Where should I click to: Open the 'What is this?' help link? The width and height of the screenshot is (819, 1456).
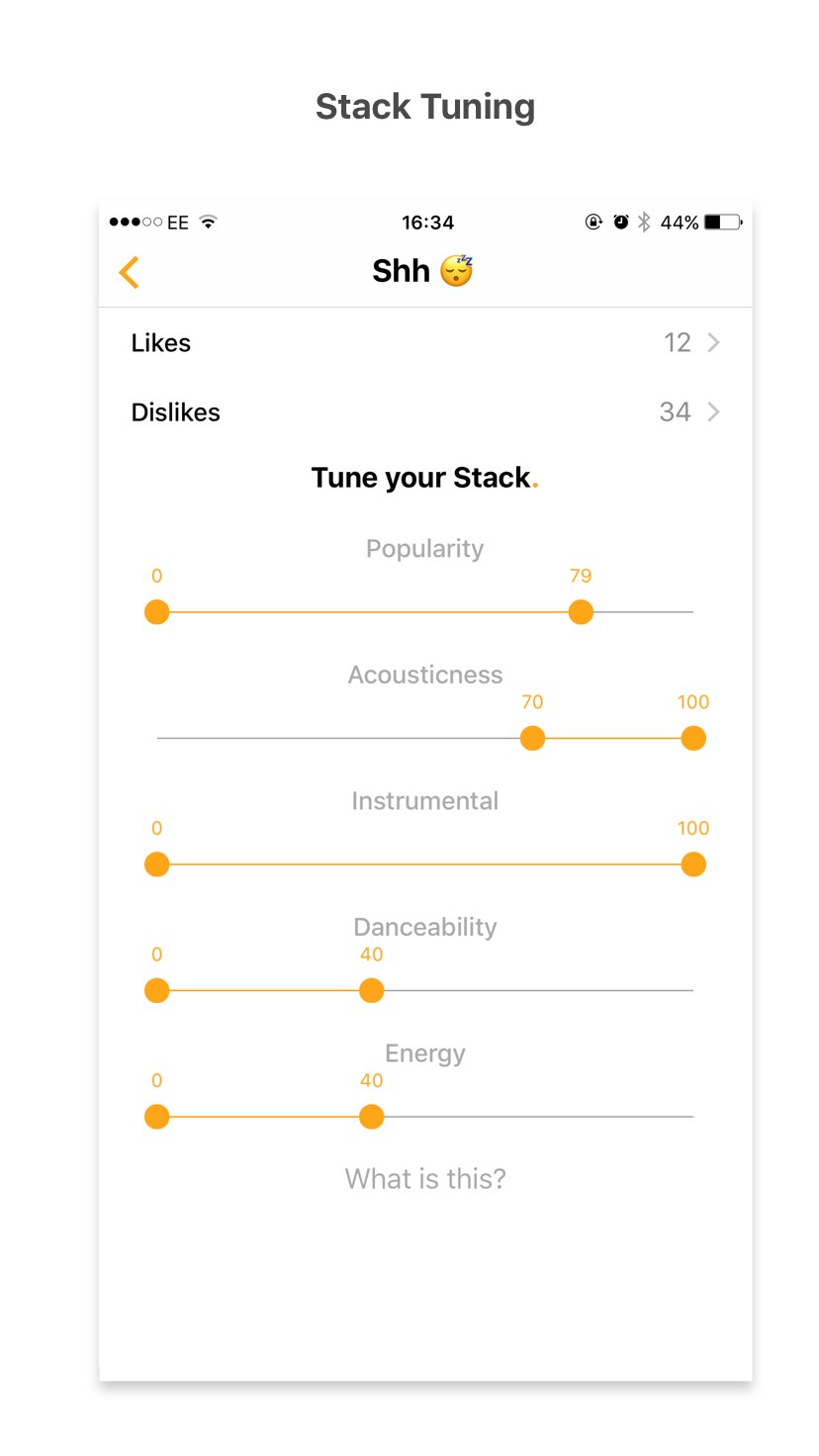click(425, 1178)
